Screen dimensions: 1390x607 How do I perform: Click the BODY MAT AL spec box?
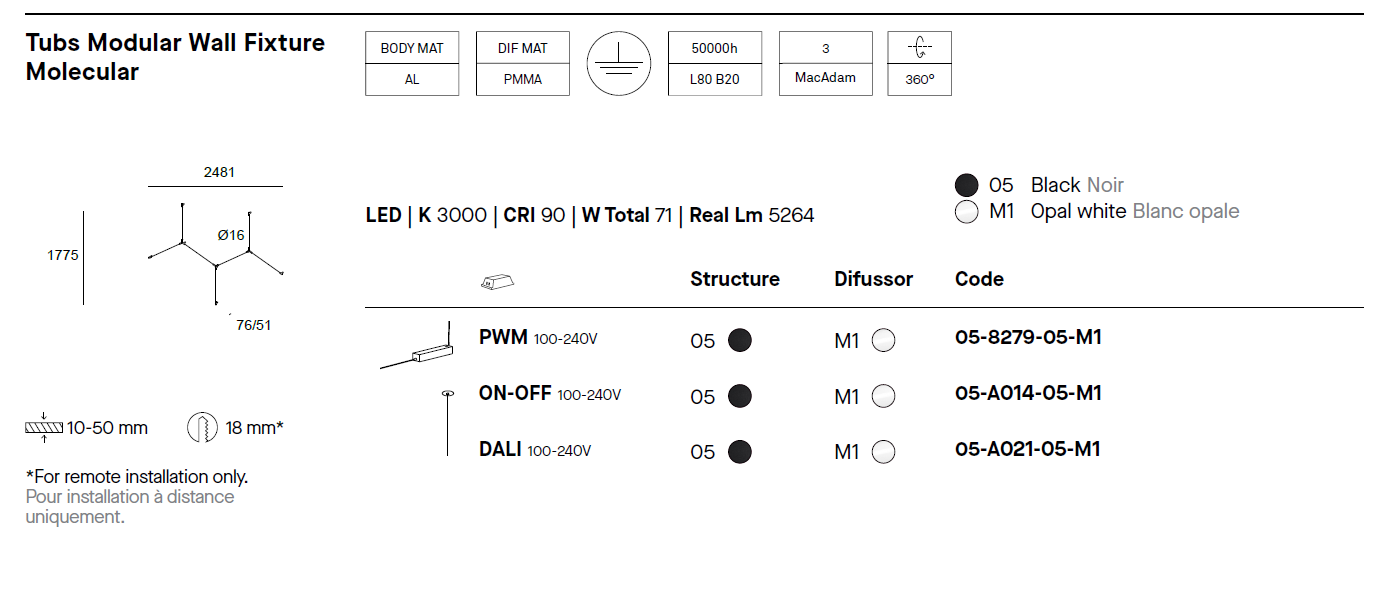(x=412, y=64)
